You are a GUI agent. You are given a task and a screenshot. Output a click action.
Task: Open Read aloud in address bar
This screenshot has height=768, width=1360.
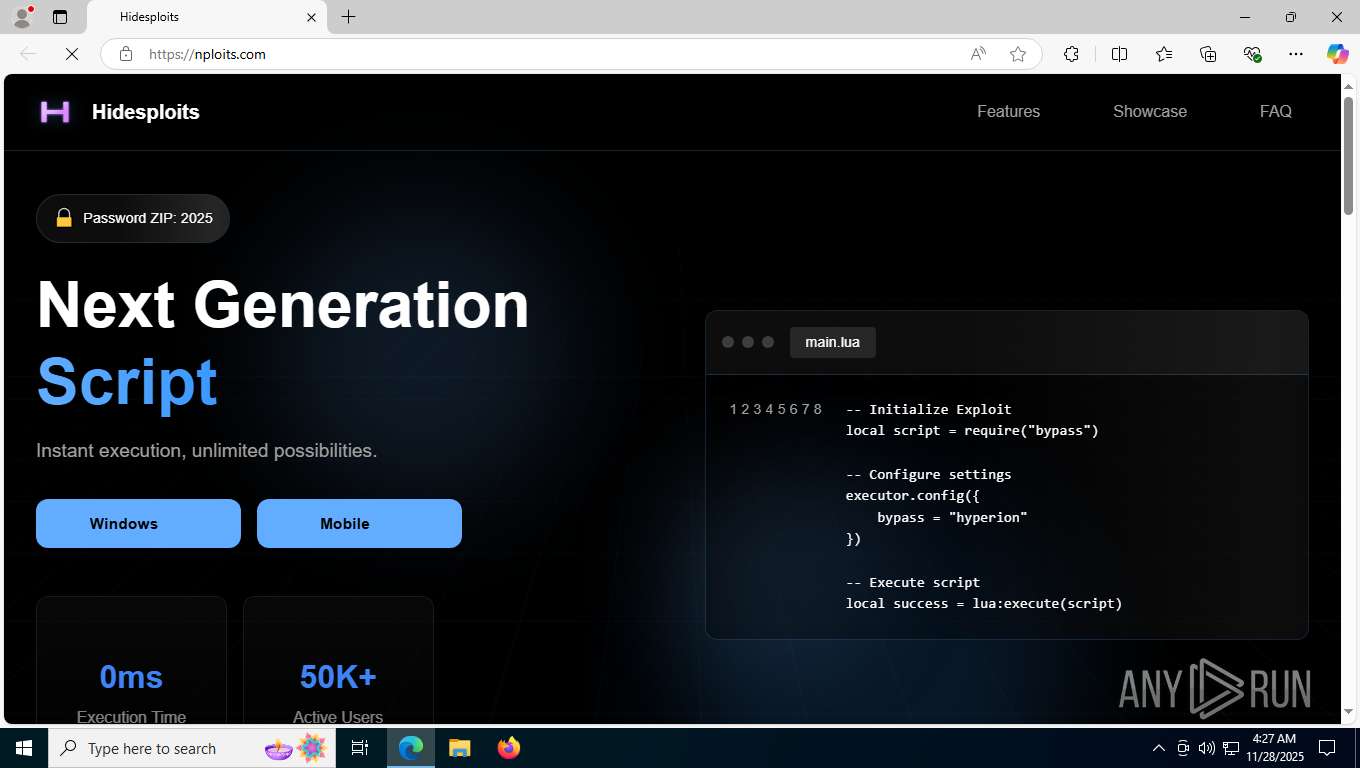point(978,54)
